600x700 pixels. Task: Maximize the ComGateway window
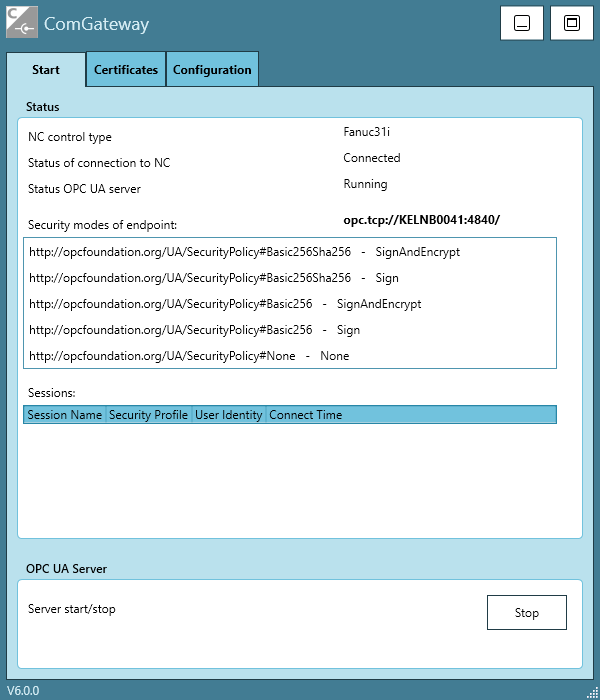click(572, 23)
